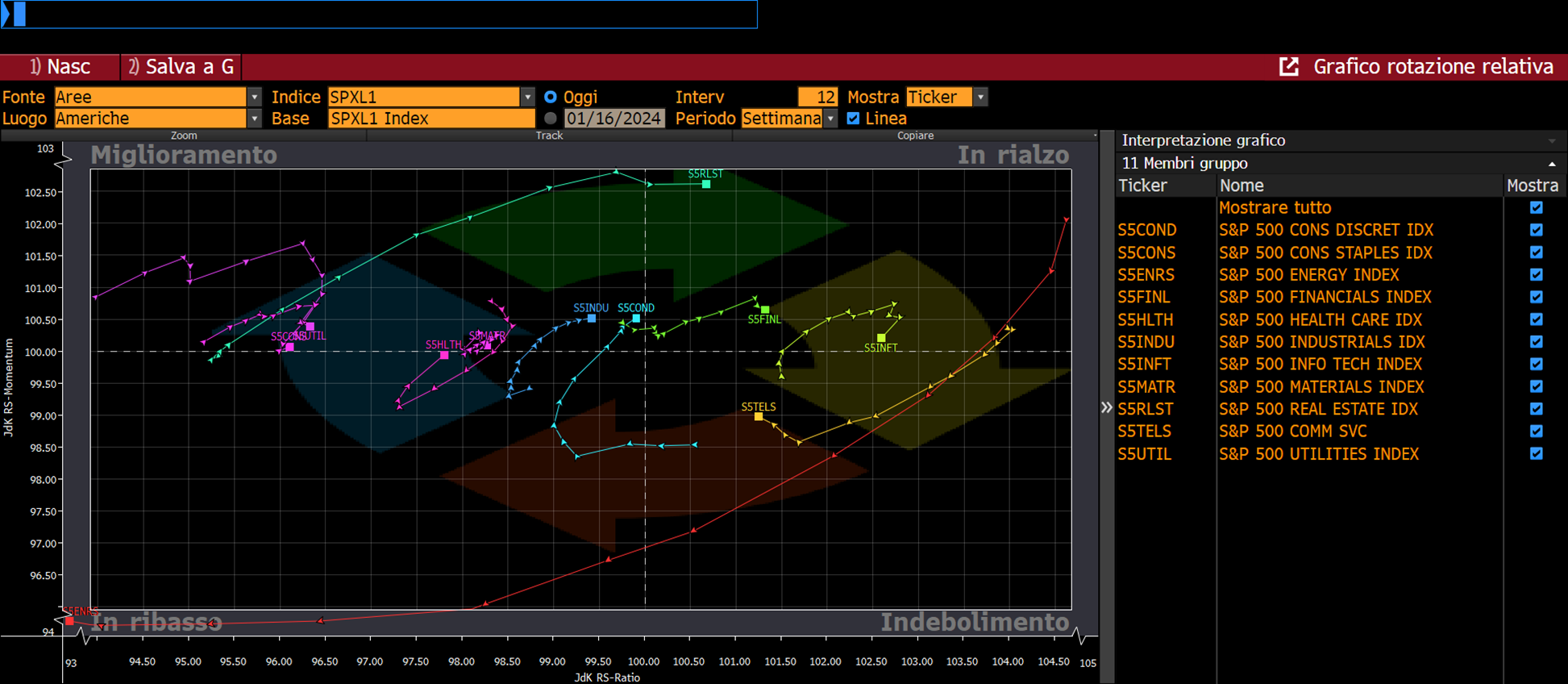Select S5MATR ticker in list
The height and width of the screenshot is (684, 1568).
click(x=1146, y=386)
